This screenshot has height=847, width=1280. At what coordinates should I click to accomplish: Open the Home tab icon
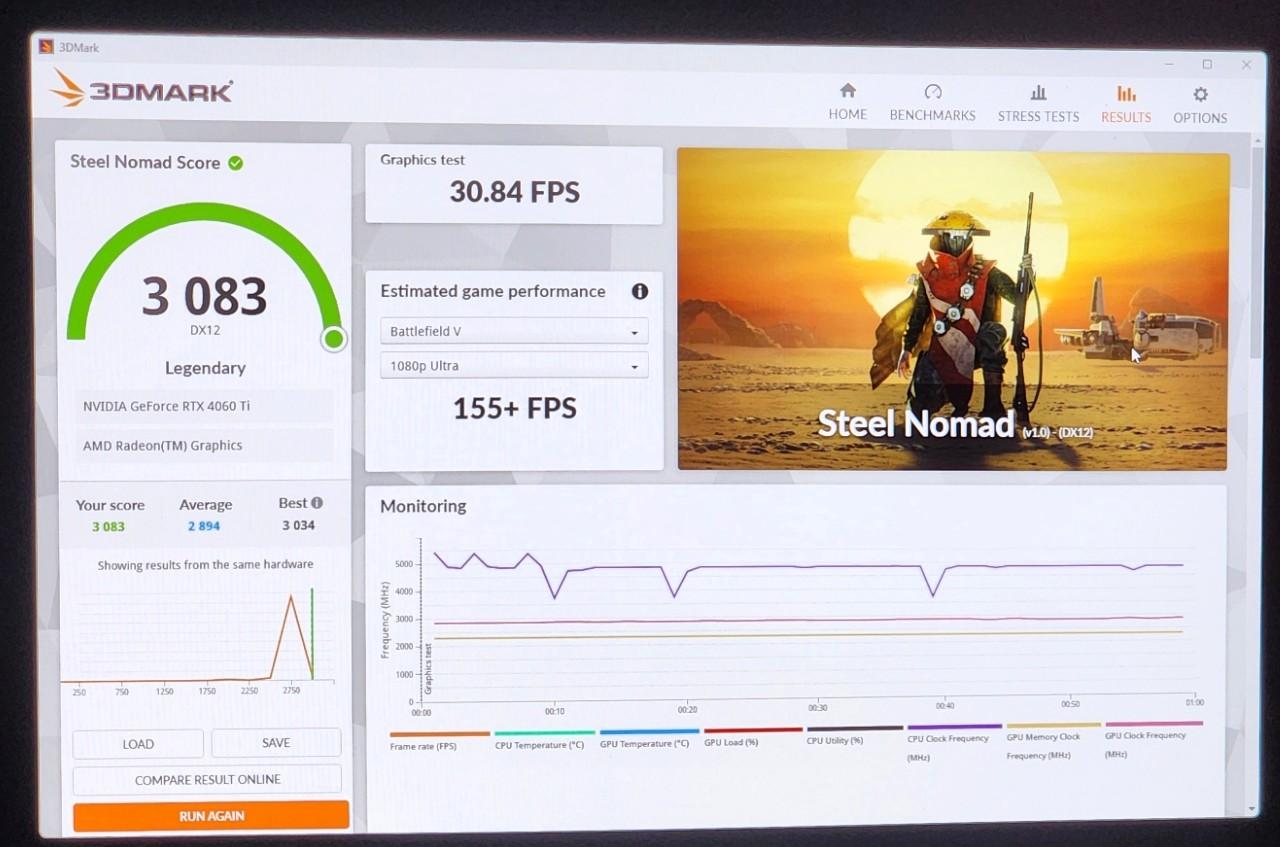coord(848,90)
